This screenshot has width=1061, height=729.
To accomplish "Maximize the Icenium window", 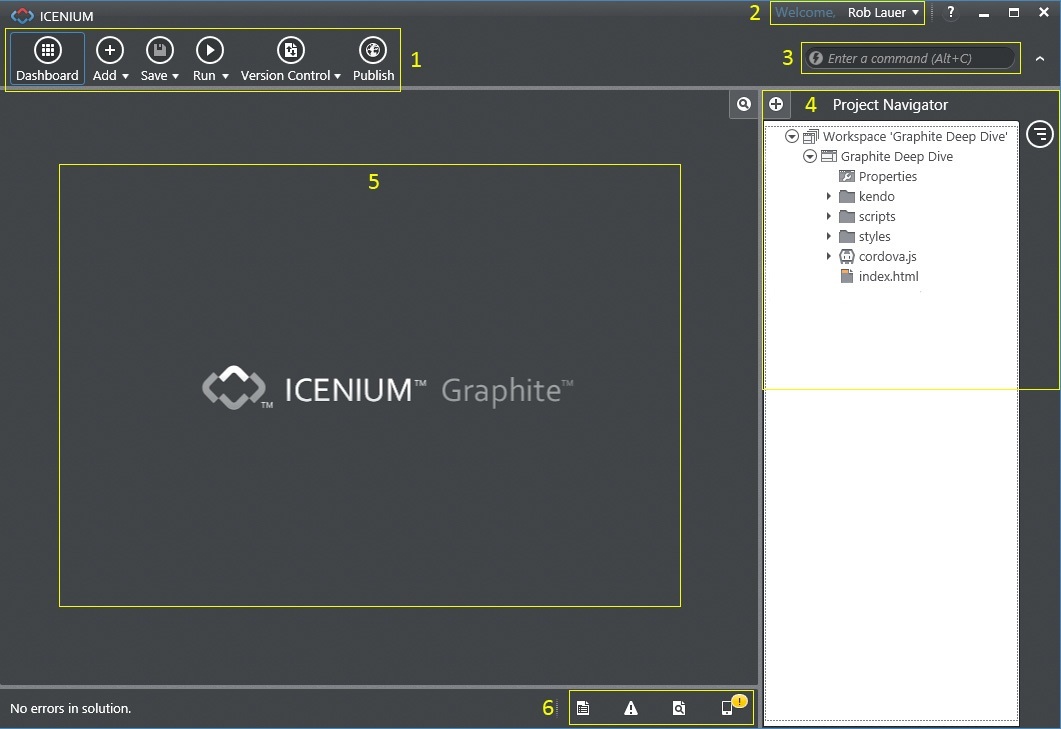I will click(x=1014, y=12).
